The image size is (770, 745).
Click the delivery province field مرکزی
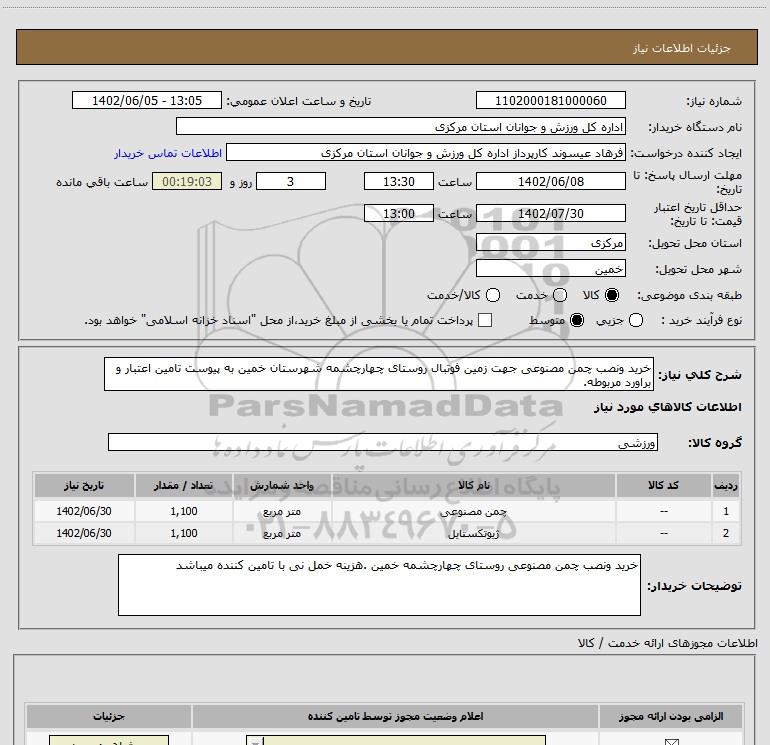[550, 242]
